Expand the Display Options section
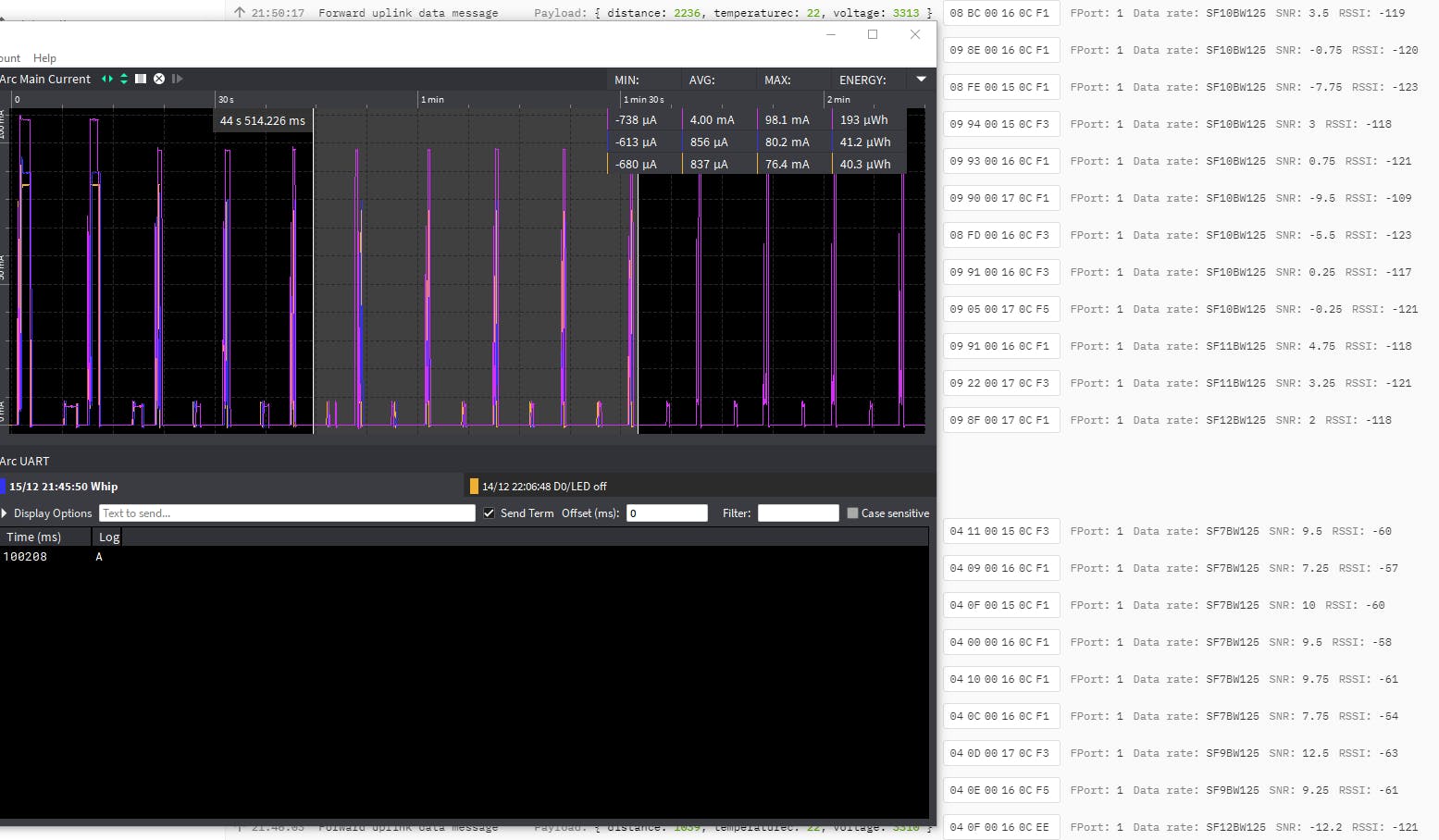This screenshot has height=840, width=1439. click(47, 513)
